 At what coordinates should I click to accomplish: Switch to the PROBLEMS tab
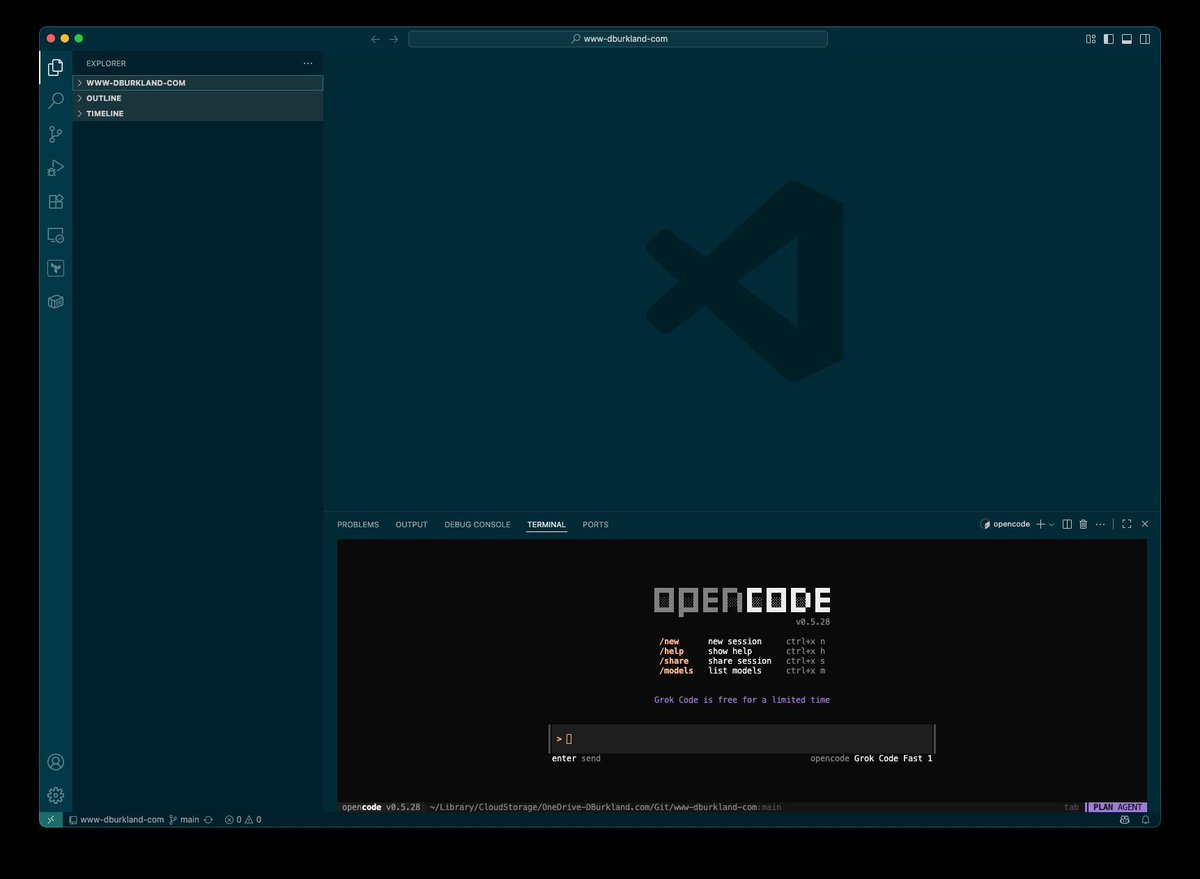coord(357,524)
